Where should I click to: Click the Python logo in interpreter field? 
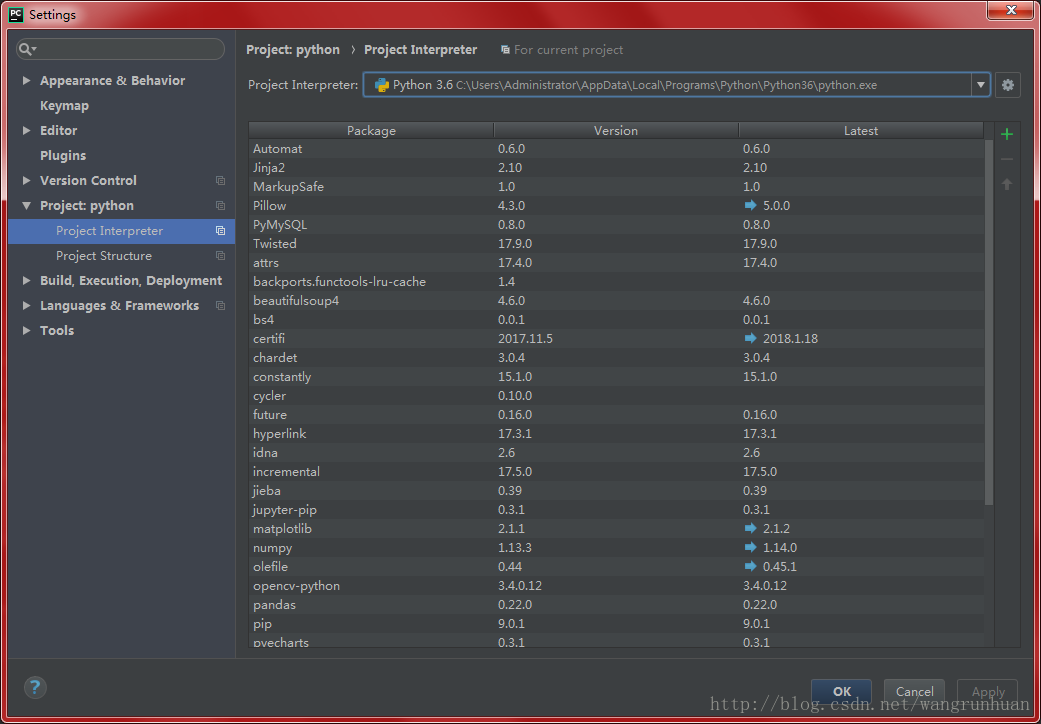[x=382, y=85]
